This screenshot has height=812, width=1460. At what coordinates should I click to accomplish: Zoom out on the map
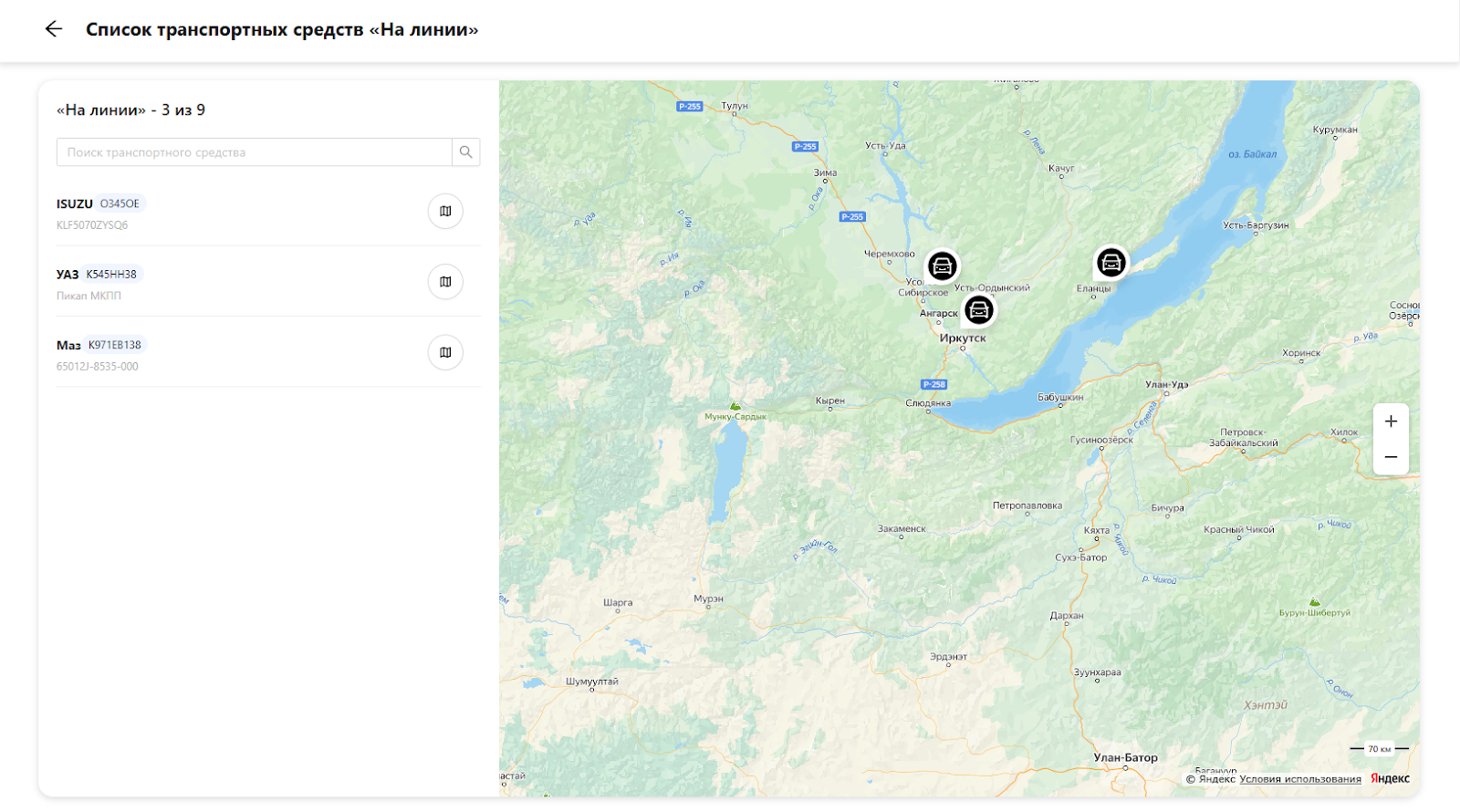tap(1391, 457)
